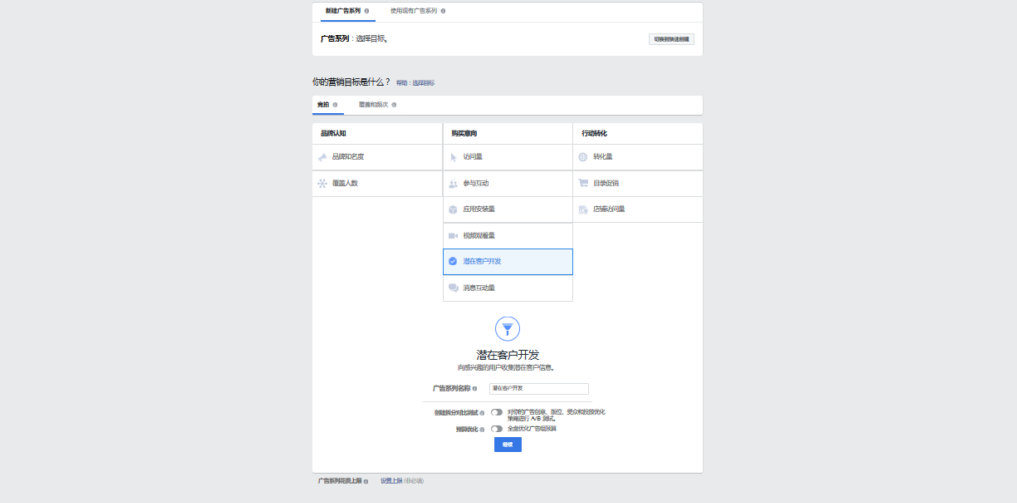
Task: Pick the 消息互动量 chat bubbles icon
Action: (453, 288)
